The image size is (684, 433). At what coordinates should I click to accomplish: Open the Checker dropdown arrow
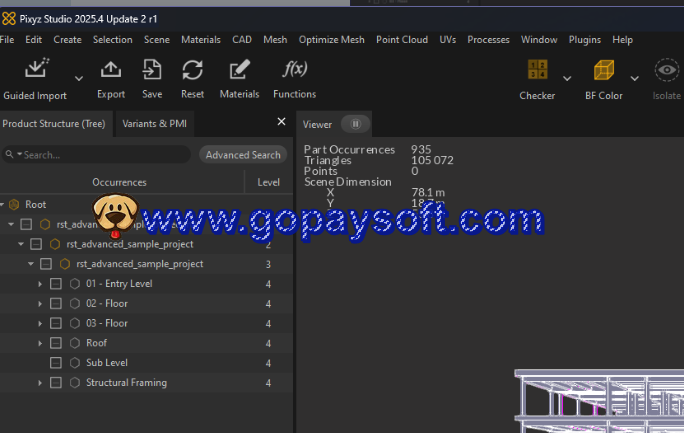click(x=567, y=78)
